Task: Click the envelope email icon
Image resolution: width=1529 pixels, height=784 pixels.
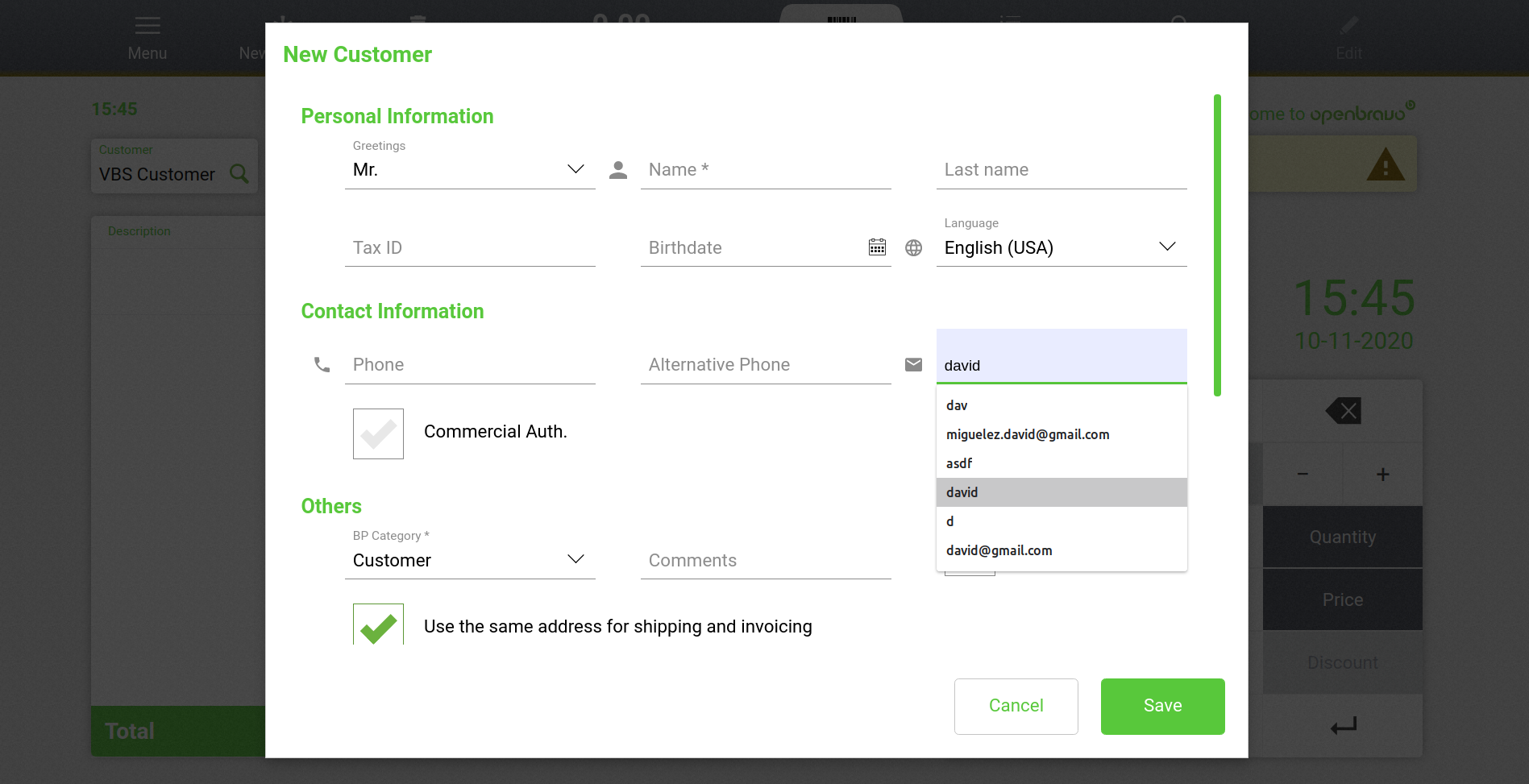Action: pos(913,365)
